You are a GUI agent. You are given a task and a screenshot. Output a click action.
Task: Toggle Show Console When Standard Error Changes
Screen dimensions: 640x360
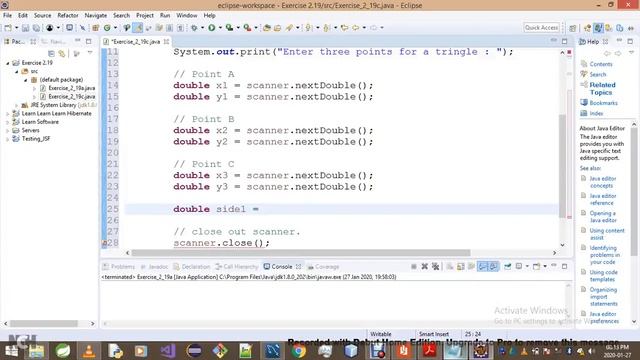[493, 267]
